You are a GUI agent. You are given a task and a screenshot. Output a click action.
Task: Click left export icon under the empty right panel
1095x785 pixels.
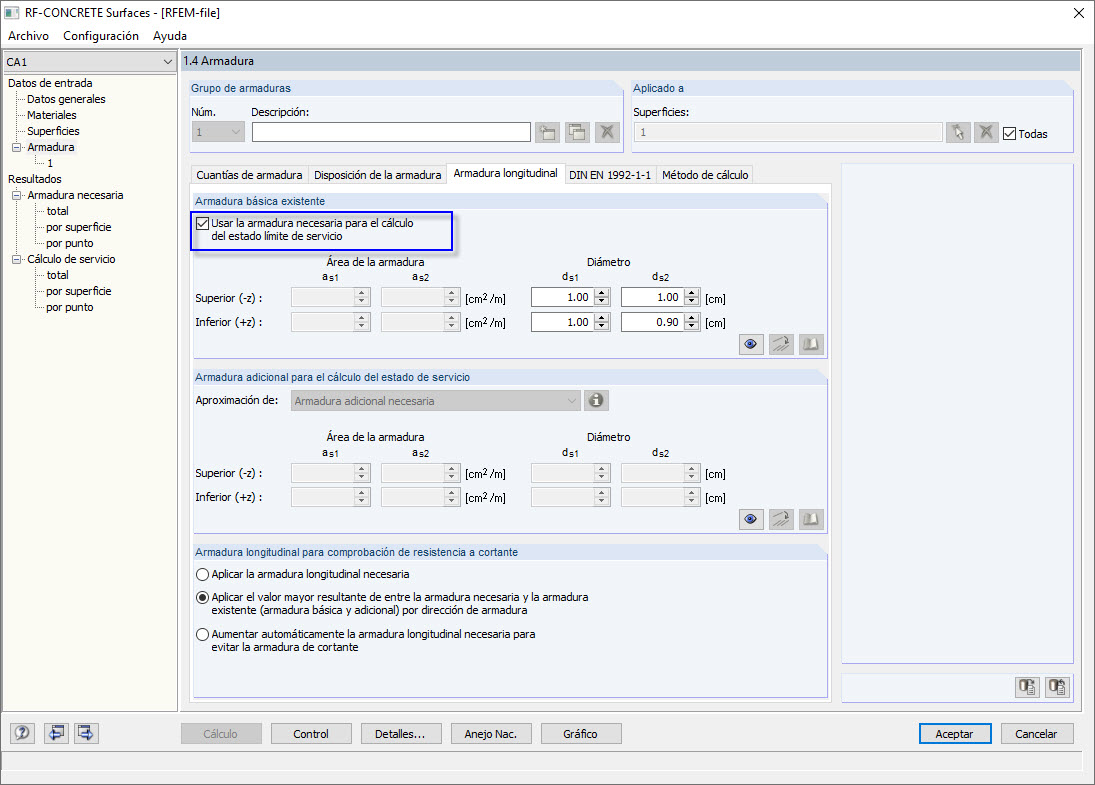1027,687
